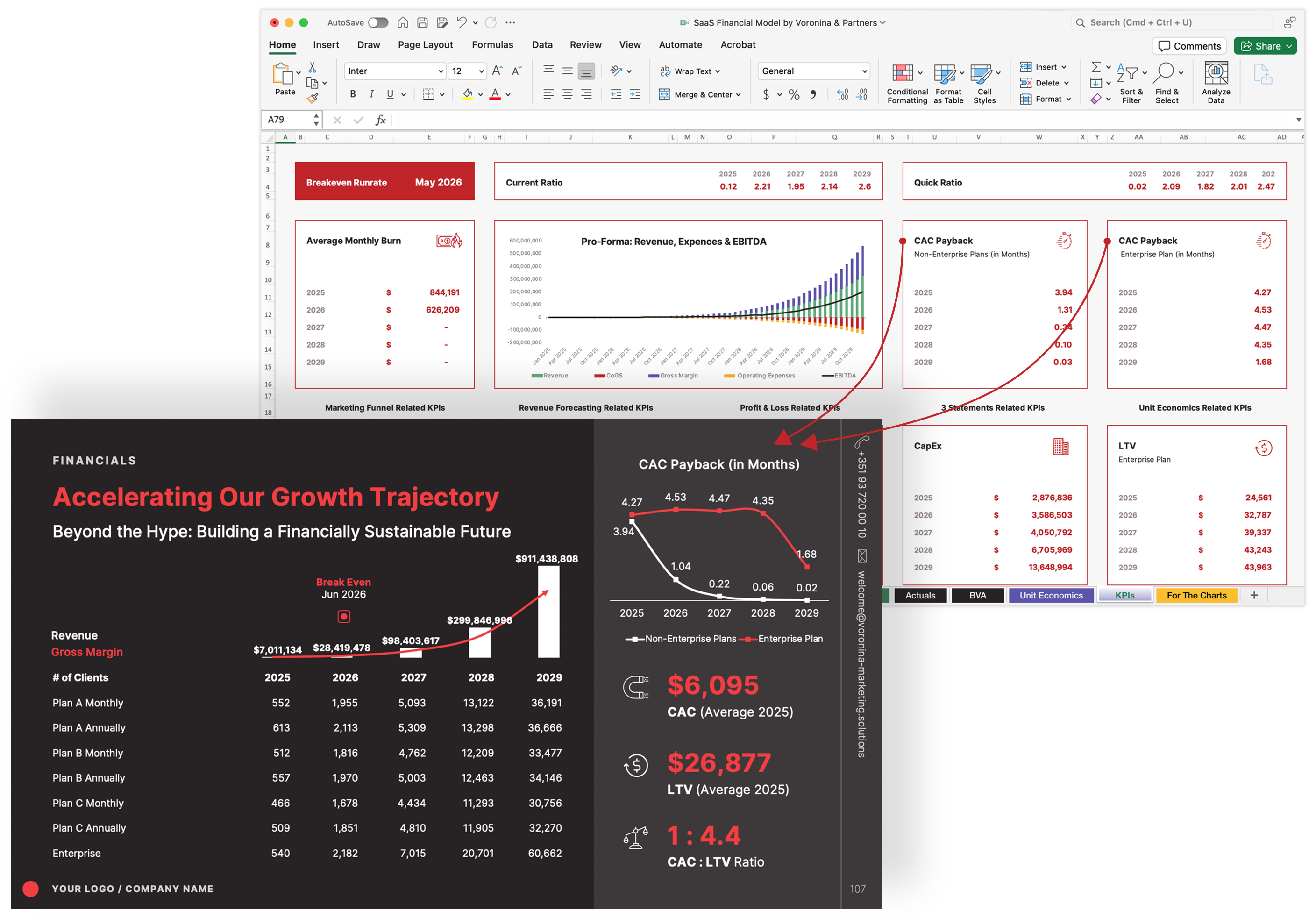Open the fill color dropdown arrow
Screen dimensions: 1316x918
(480, 94)
